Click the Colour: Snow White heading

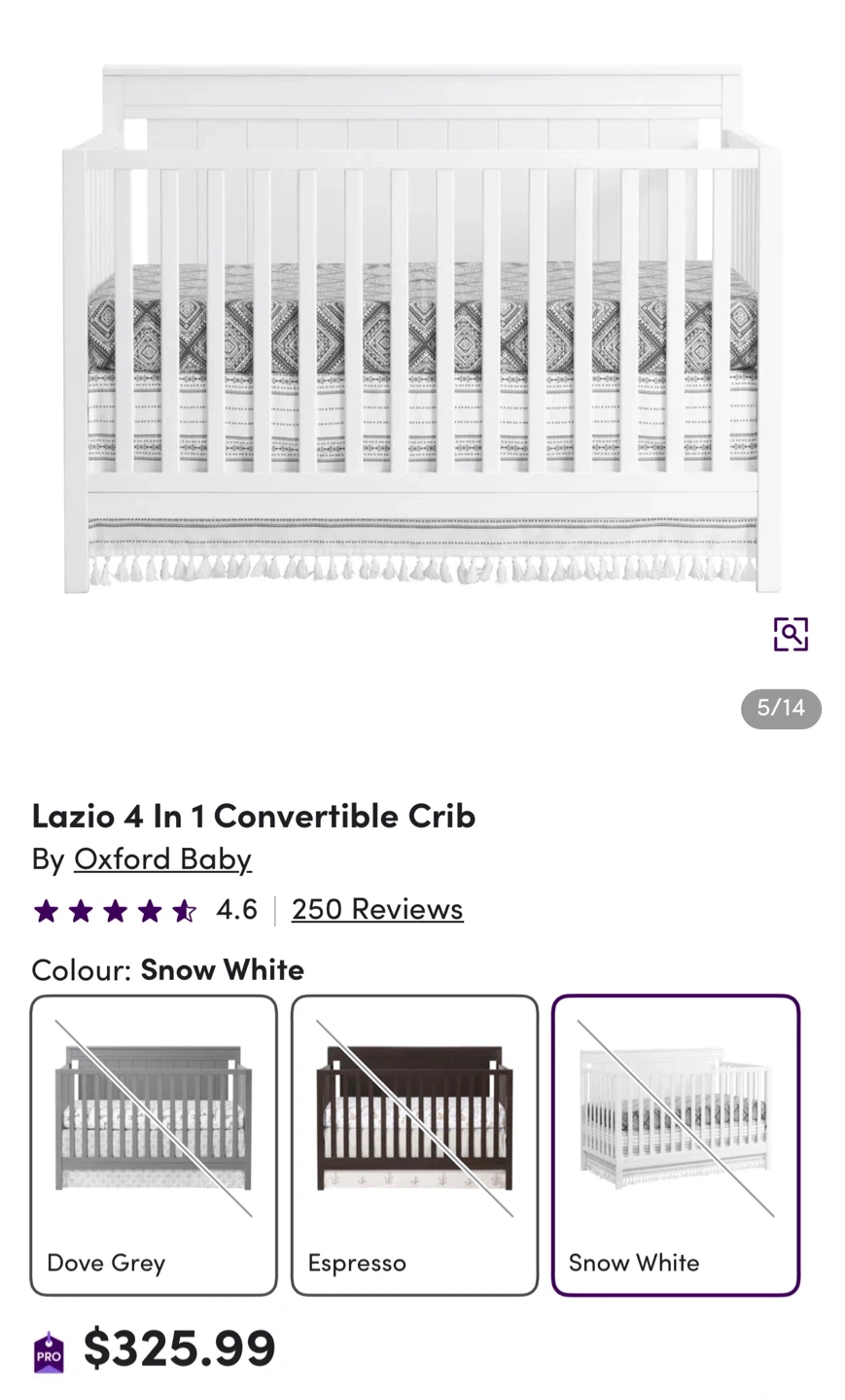pyautogui.click(x=168, y=969)
